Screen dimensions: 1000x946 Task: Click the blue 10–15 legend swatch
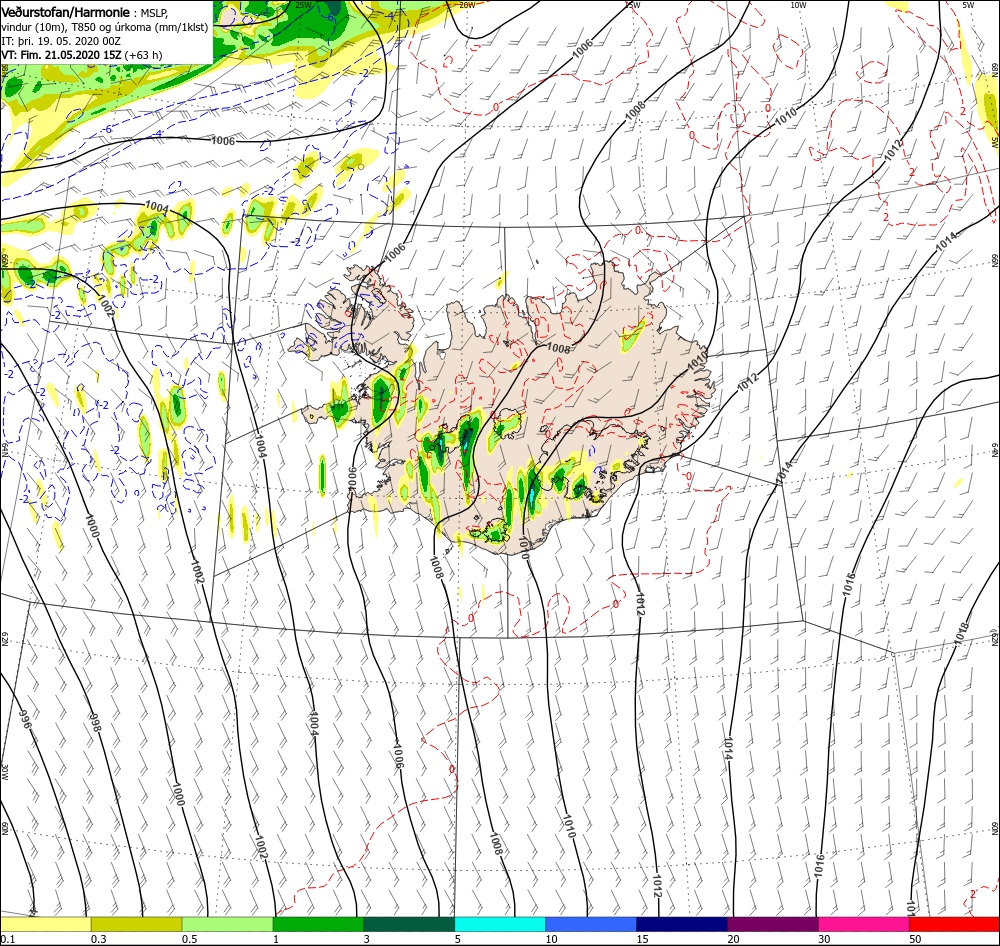(x=591, y=924)
